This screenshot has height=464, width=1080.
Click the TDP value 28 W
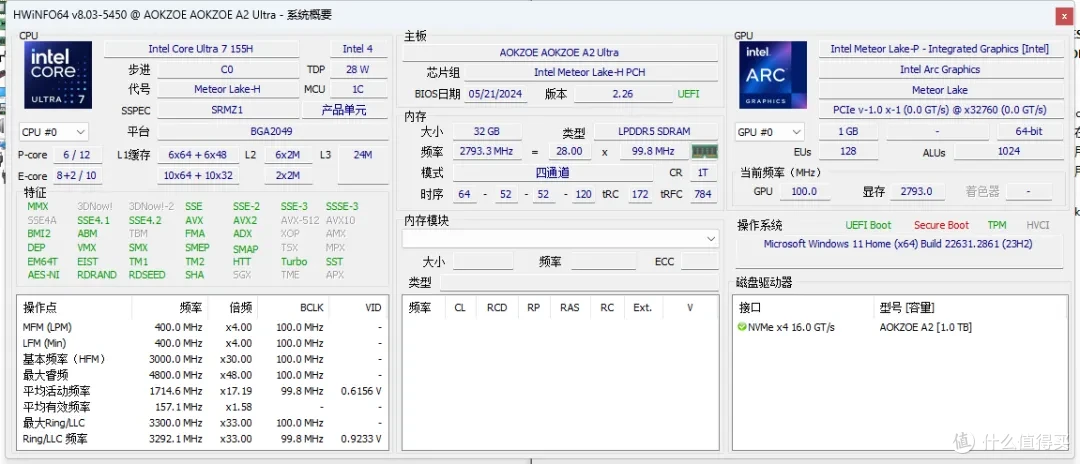[x=358, y=70]
